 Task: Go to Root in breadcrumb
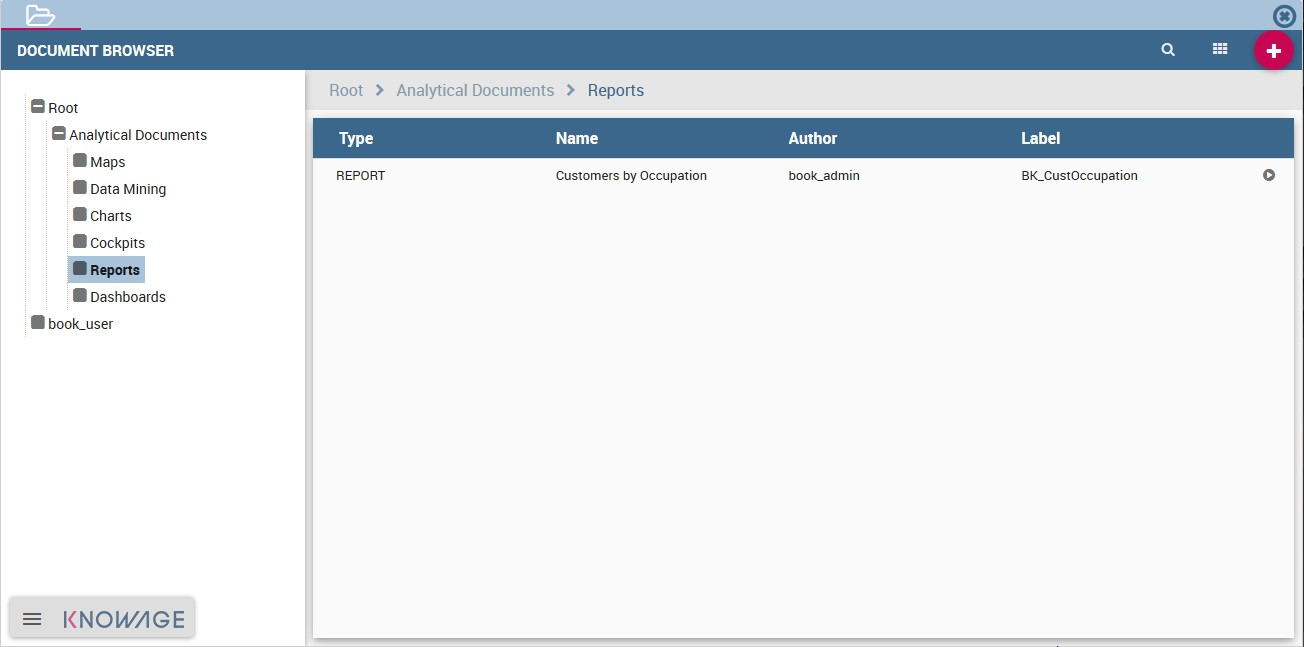click(x=346, y=90)
